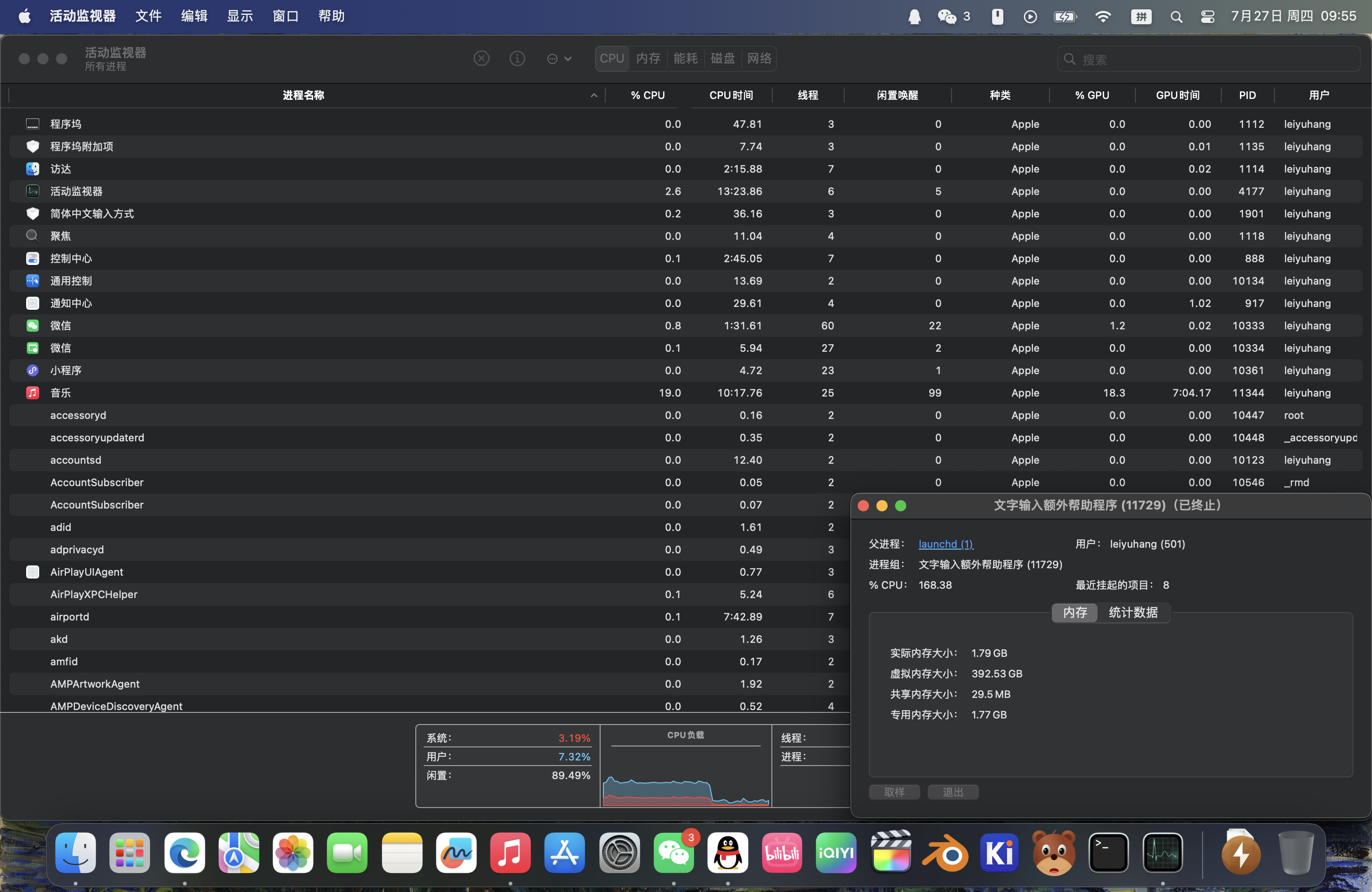Switch to the 内存 toolbar tab
This screenshot has width=1372, height=892.
pos(648,58)
